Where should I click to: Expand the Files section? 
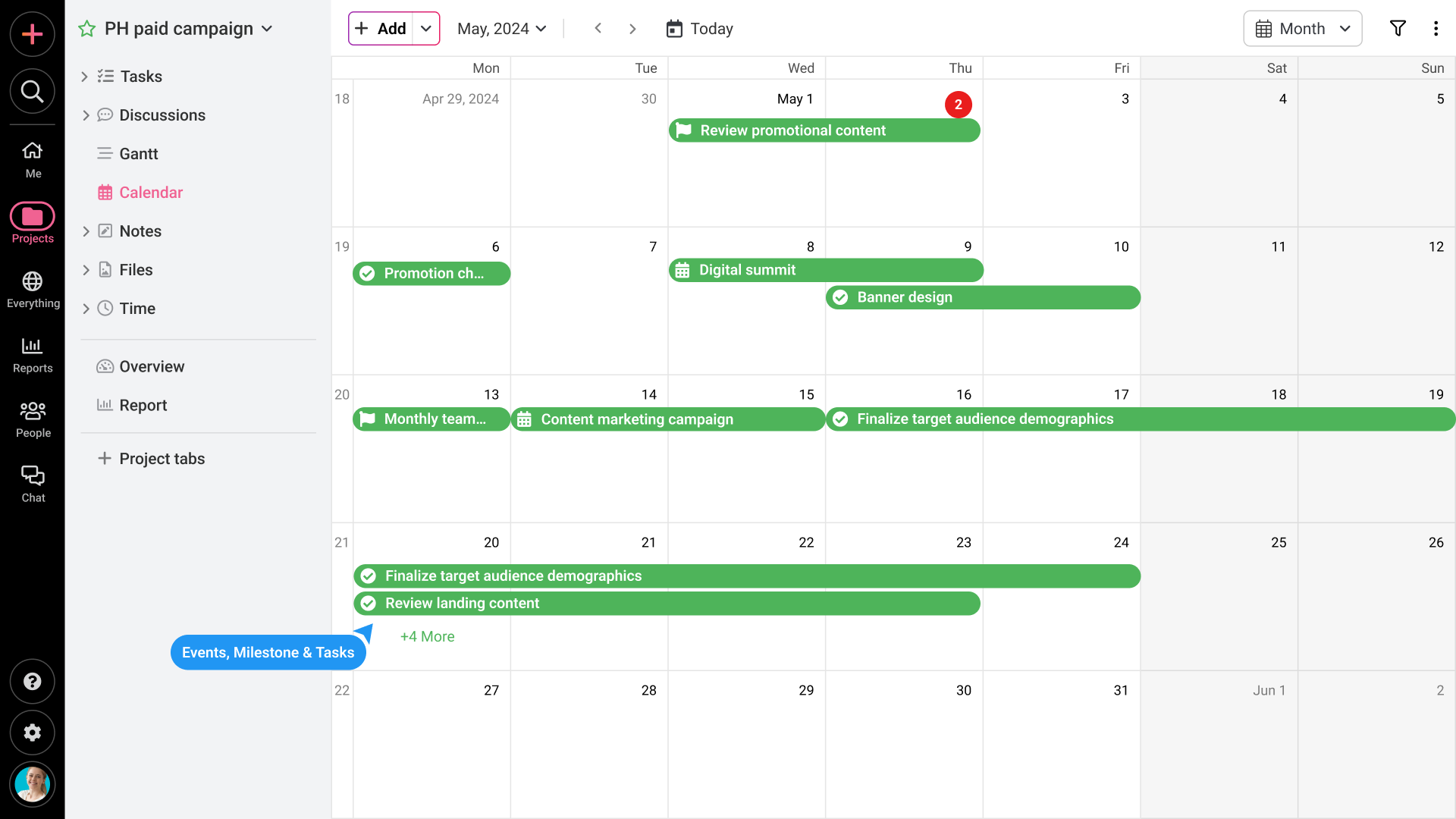pyautogui.click(x=85, y=270)
